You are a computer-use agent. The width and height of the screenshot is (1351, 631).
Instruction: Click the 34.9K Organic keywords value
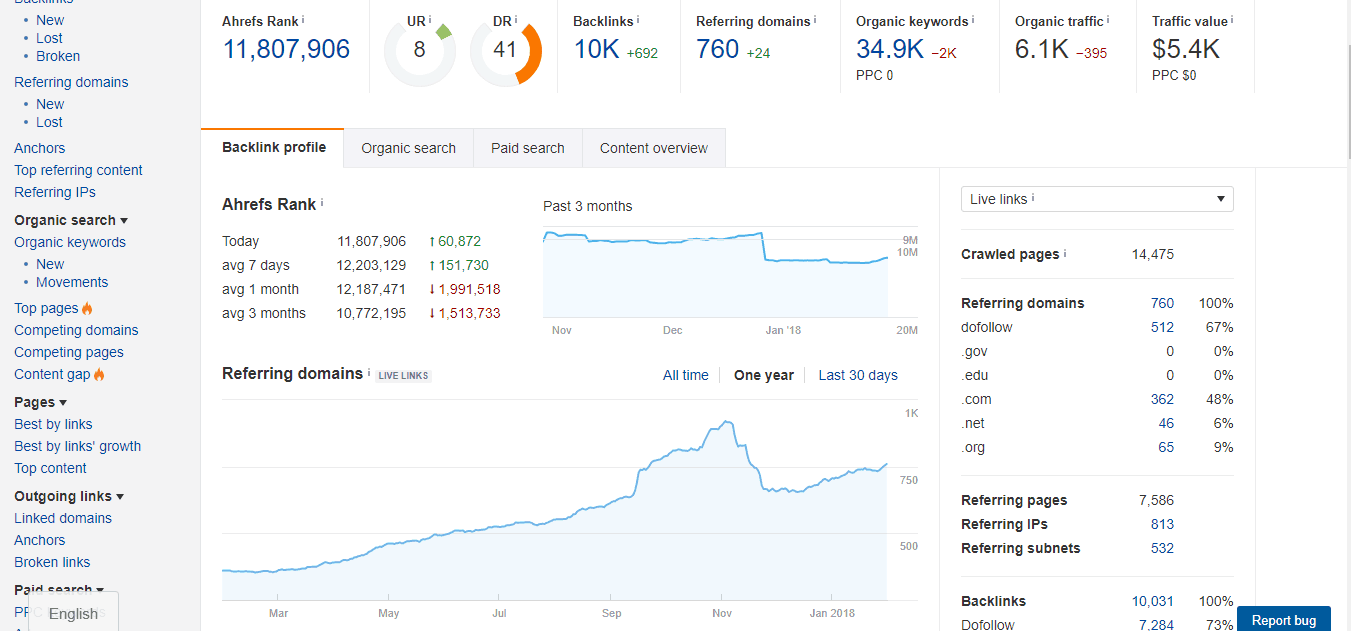[x=890, y=49]
